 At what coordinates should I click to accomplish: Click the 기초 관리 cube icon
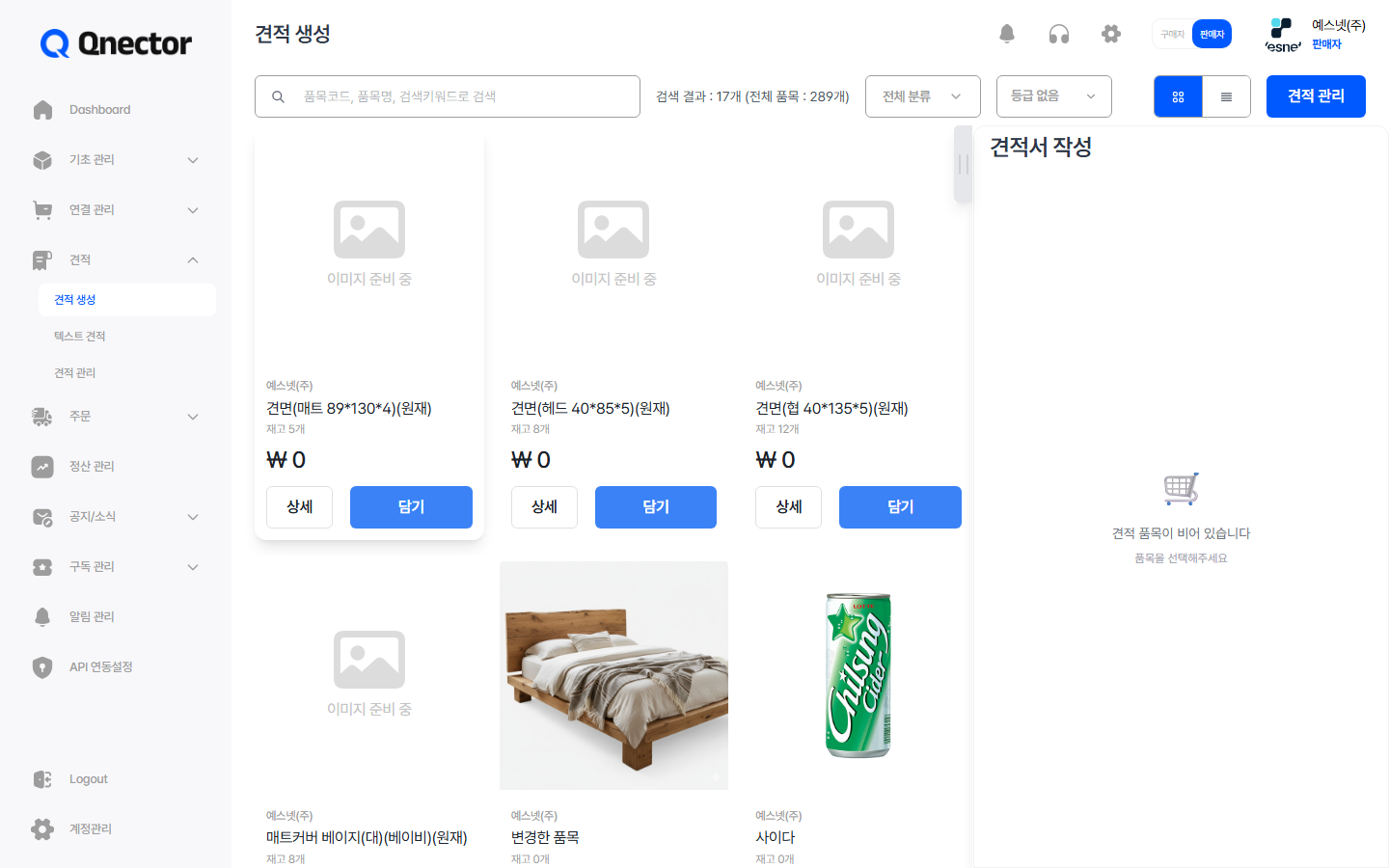(42, 160)
